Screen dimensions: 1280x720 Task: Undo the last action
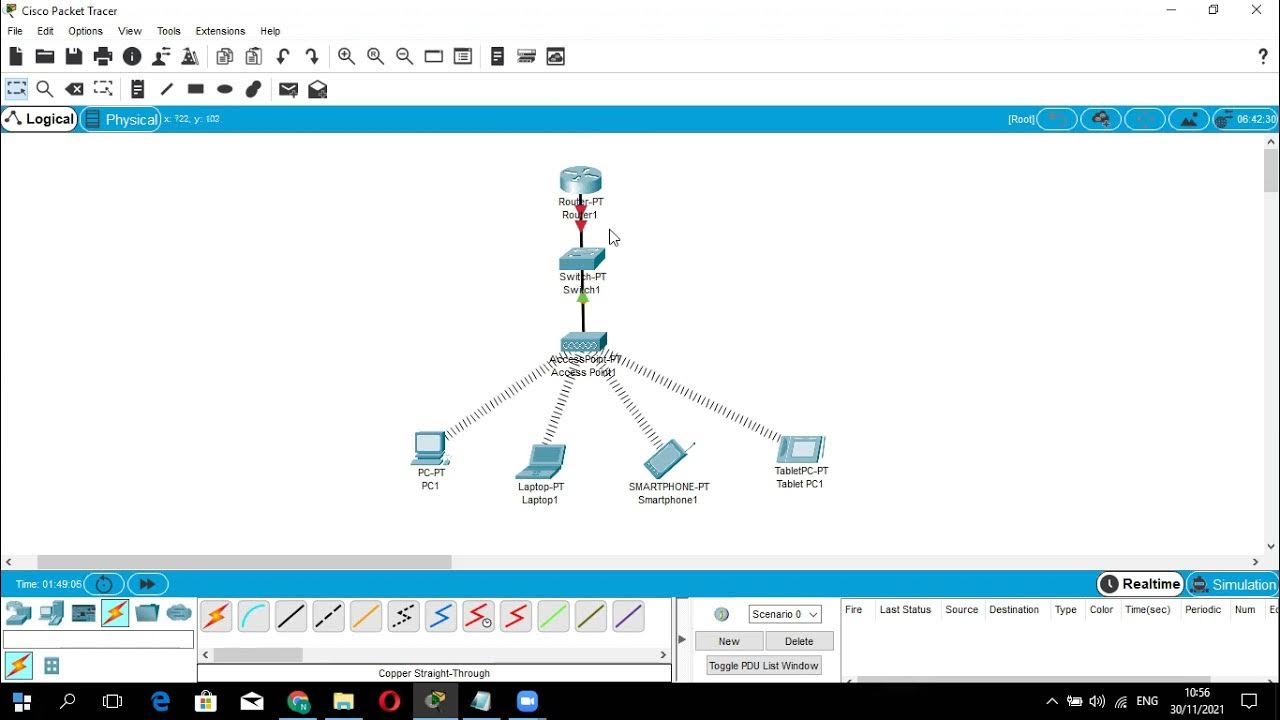283,57
